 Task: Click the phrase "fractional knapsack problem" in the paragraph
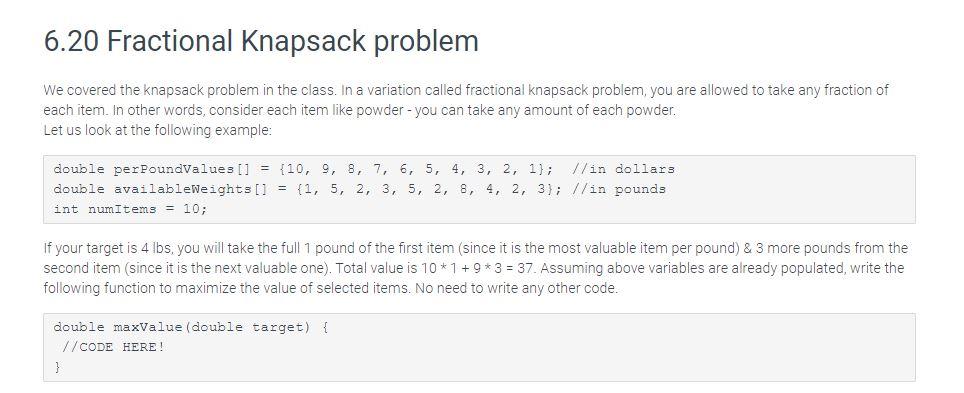pyautogui.click(x=553, y=90)
